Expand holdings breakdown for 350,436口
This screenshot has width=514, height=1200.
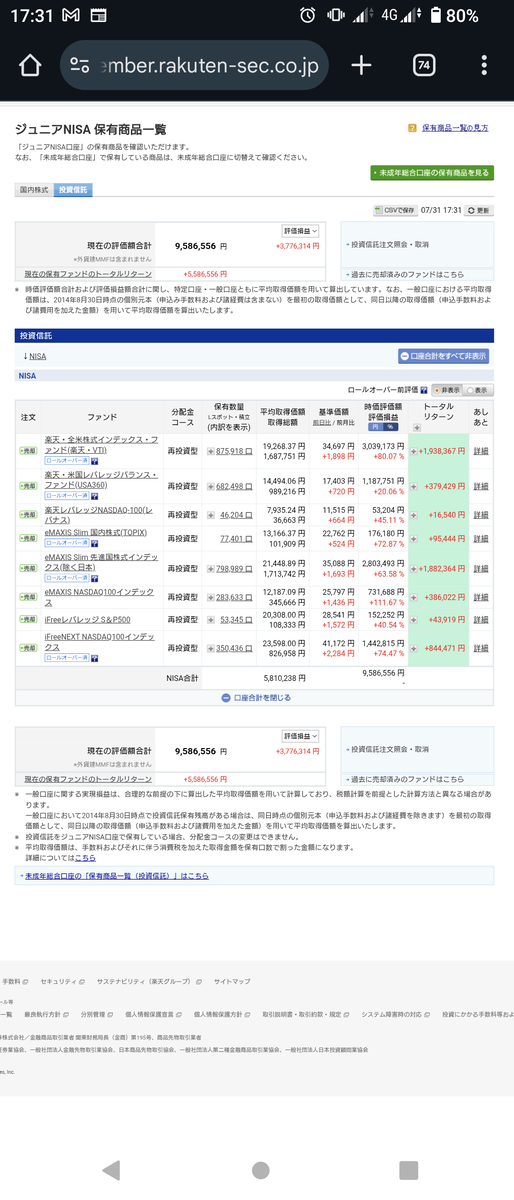211,648
